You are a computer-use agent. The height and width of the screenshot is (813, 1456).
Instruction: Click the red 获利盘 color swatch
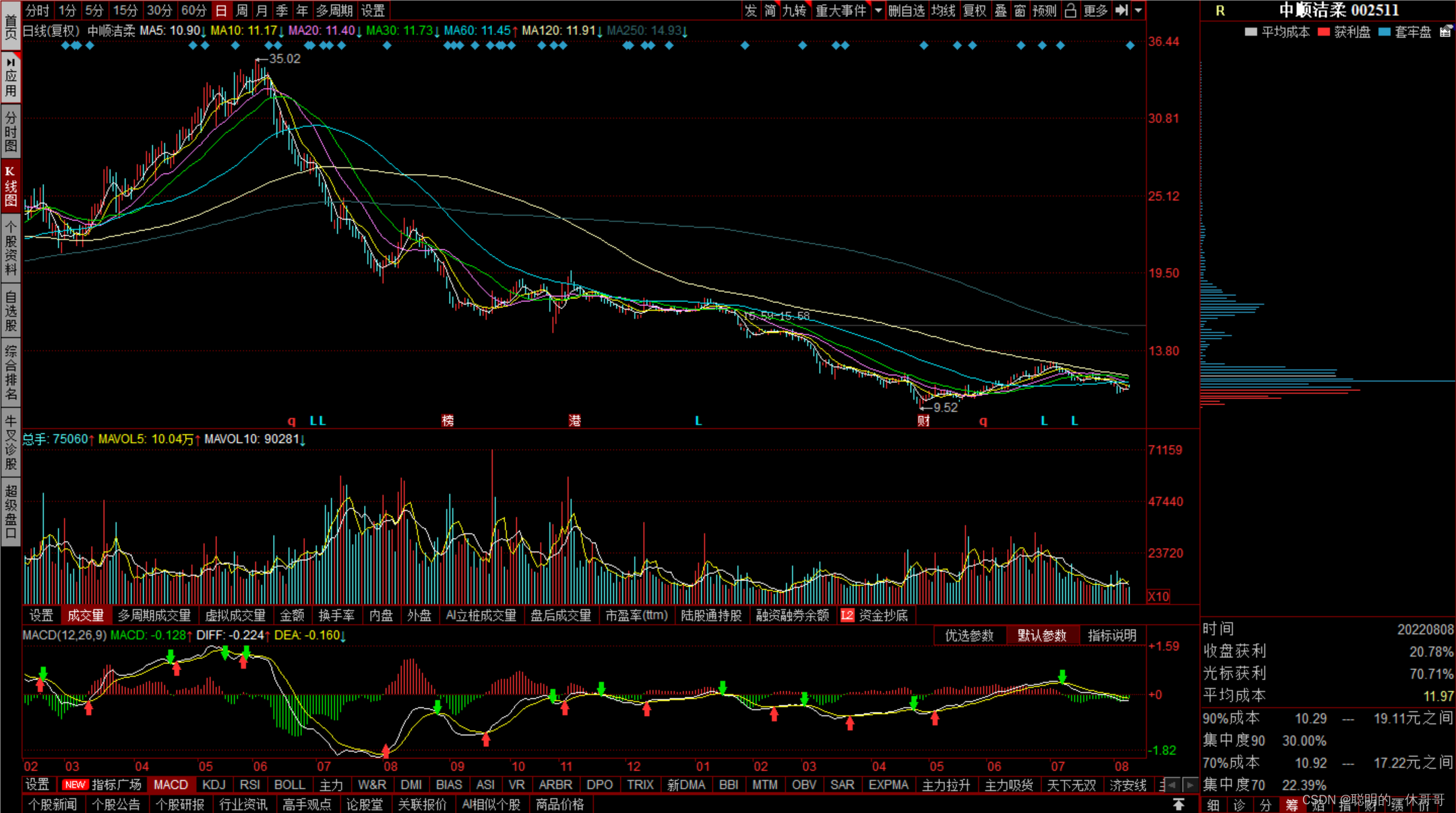[x=1323, y=32]
